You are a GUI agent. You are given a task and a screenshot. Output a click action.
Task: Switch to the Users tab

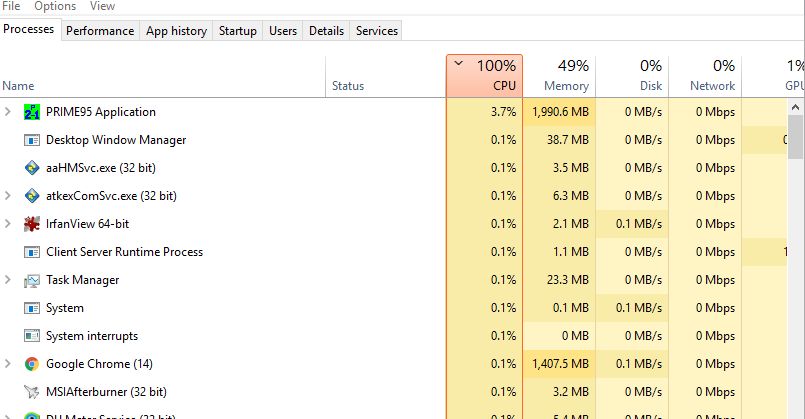point(283,31)
